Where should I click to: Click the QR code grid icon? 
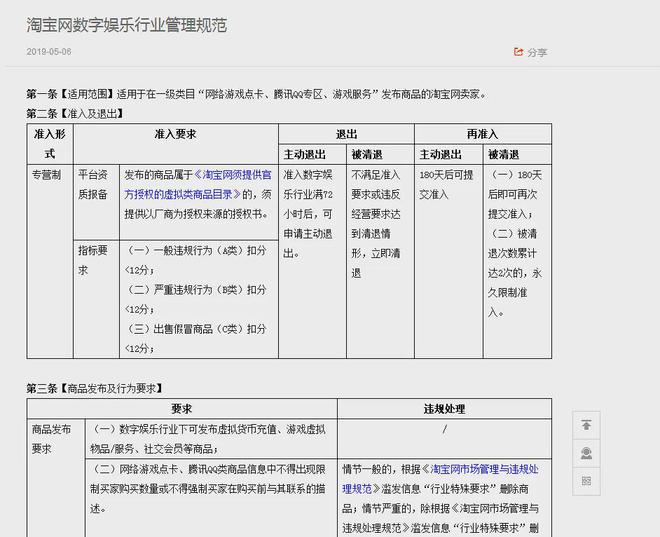coord(586,481)
